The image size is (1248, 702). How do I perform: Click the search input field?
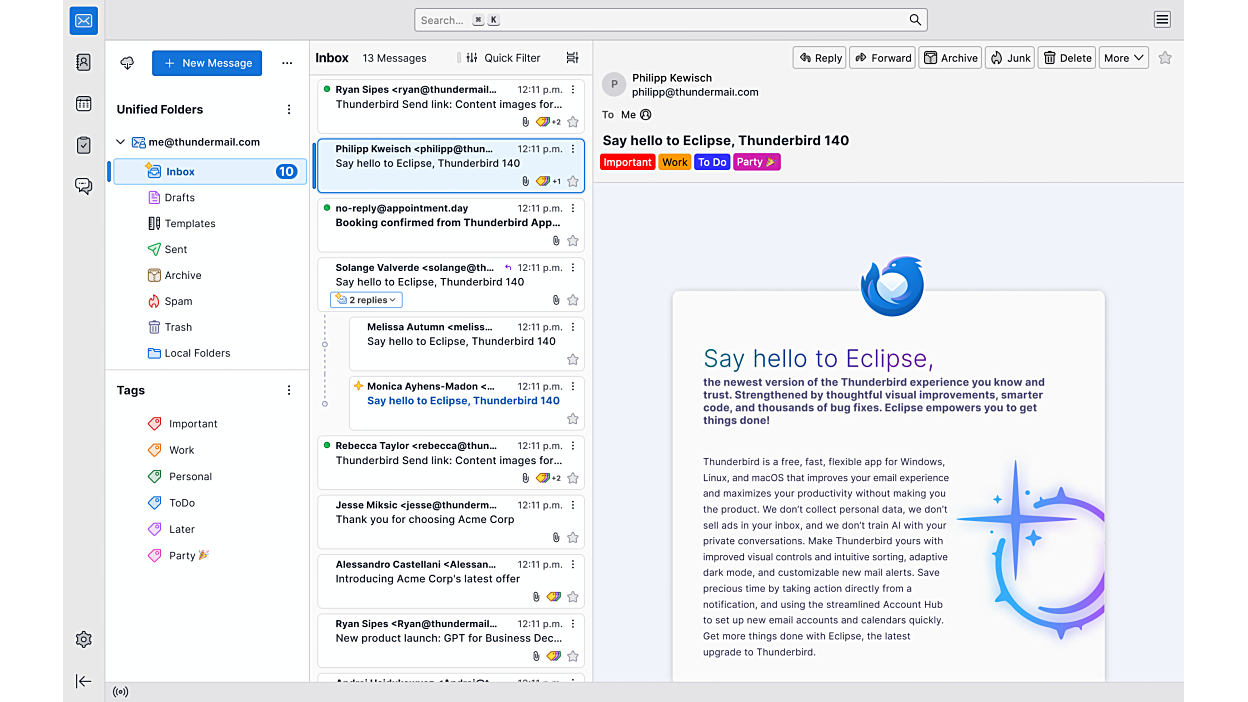660,20
